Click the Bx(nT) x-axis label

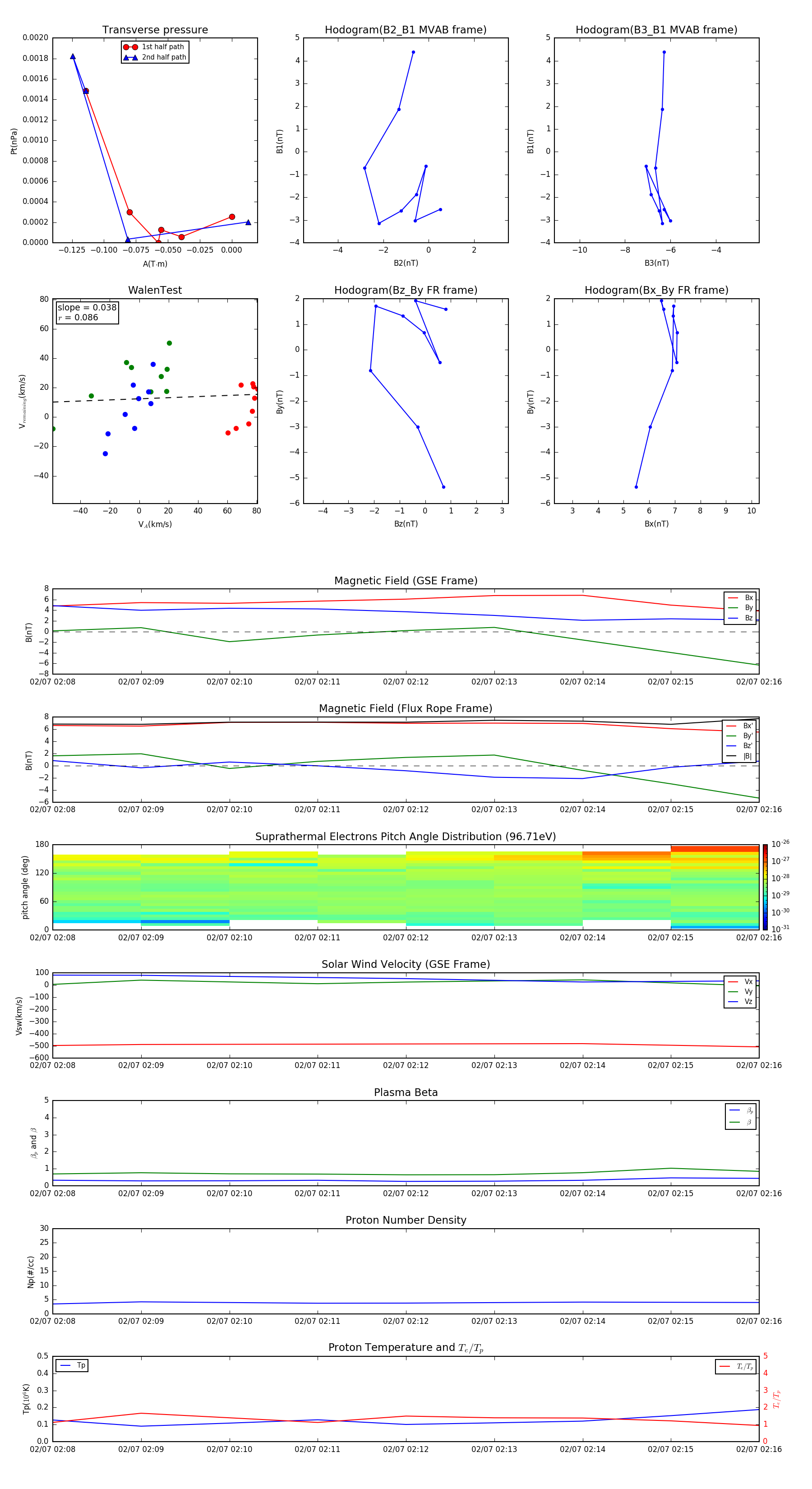point(656,524)
